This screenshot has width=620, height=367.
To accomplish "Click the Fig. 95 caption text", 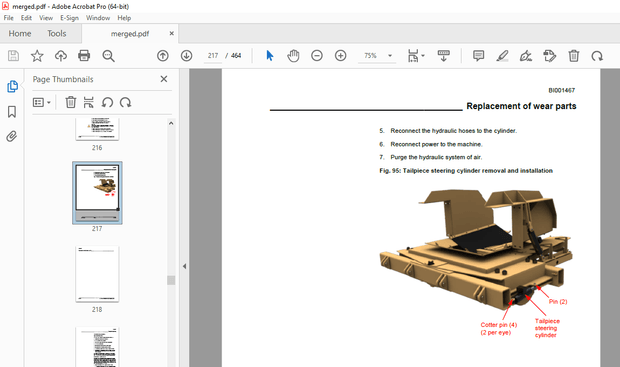I will [466, 171].
